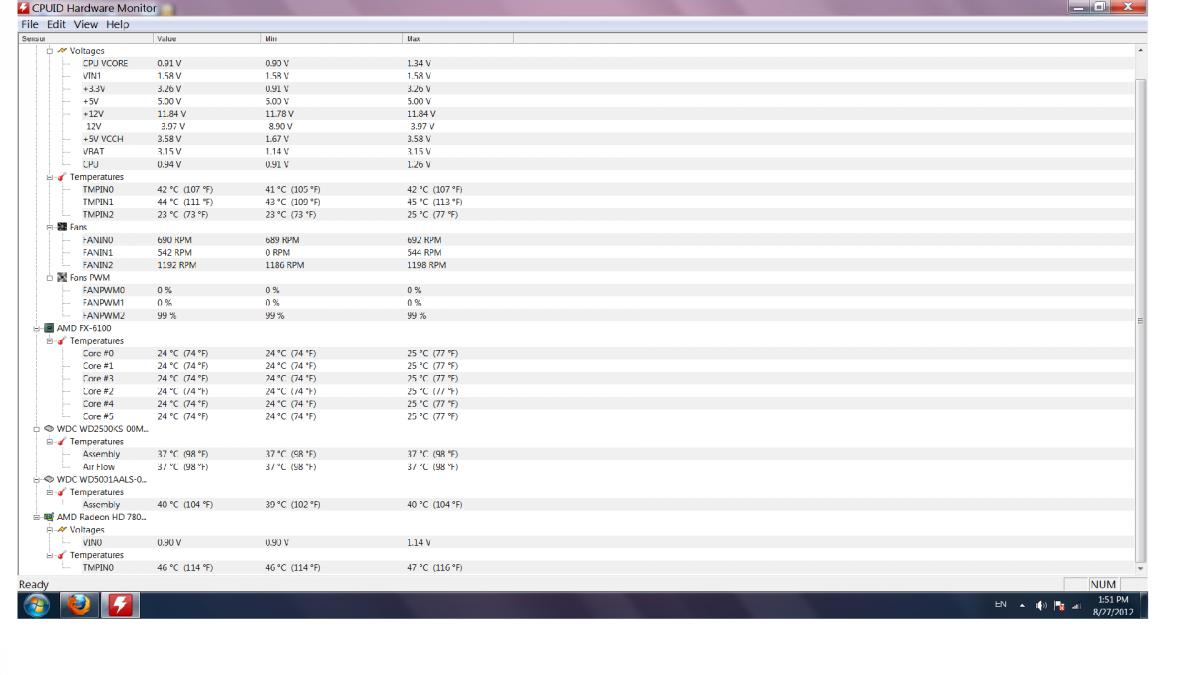Click the NUM indicator in status bar
This screenshot has width=1200, height=675.
1103,584
